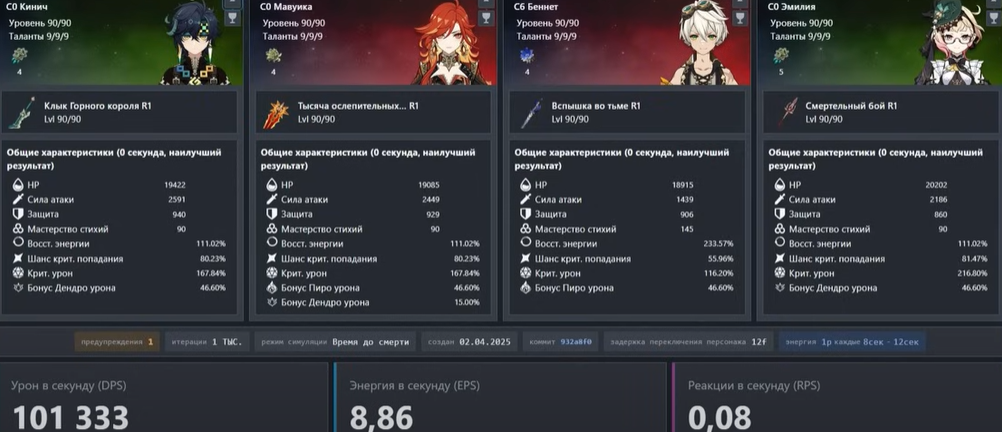Click the C0 Кинич name label

[29, 8]
